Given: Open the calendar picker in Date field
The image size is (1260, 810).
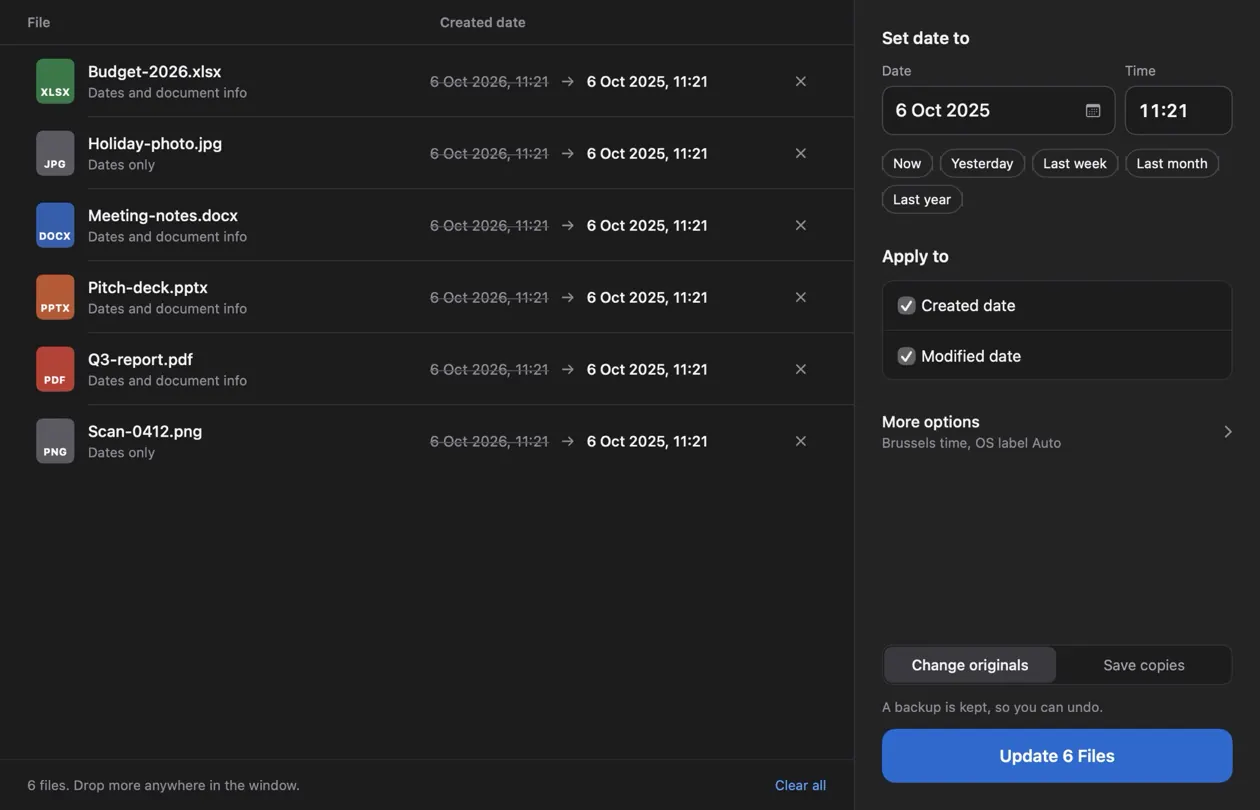Looking at the screenshot, I should point(1093,110).
